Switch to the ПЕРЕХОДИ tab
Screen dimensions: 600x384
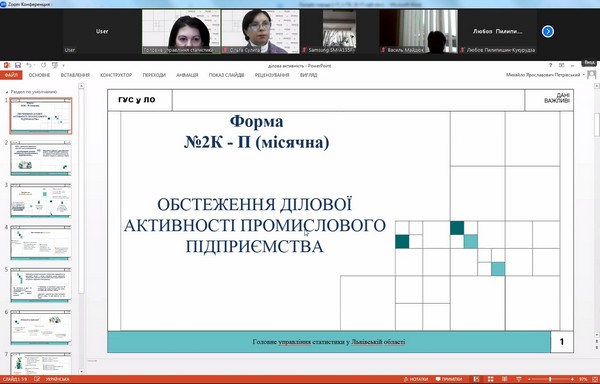[154, 75]
